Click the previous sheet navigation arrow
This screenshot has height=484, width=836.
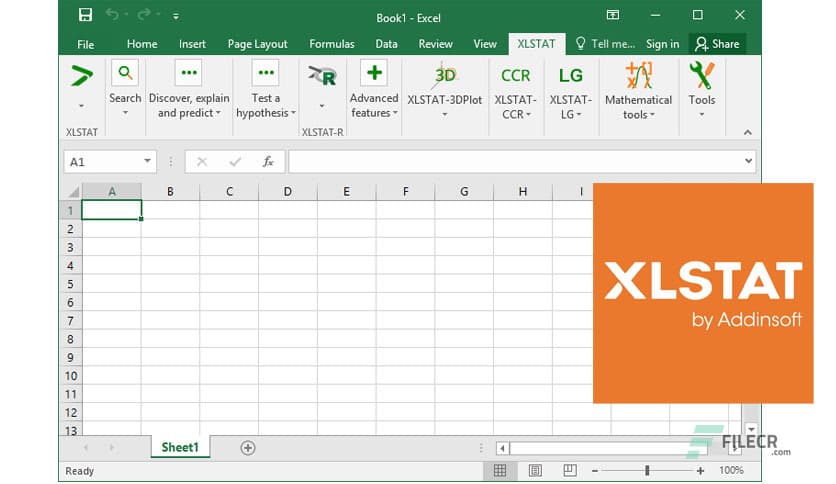pyautogui.click(x=86, y=448)
